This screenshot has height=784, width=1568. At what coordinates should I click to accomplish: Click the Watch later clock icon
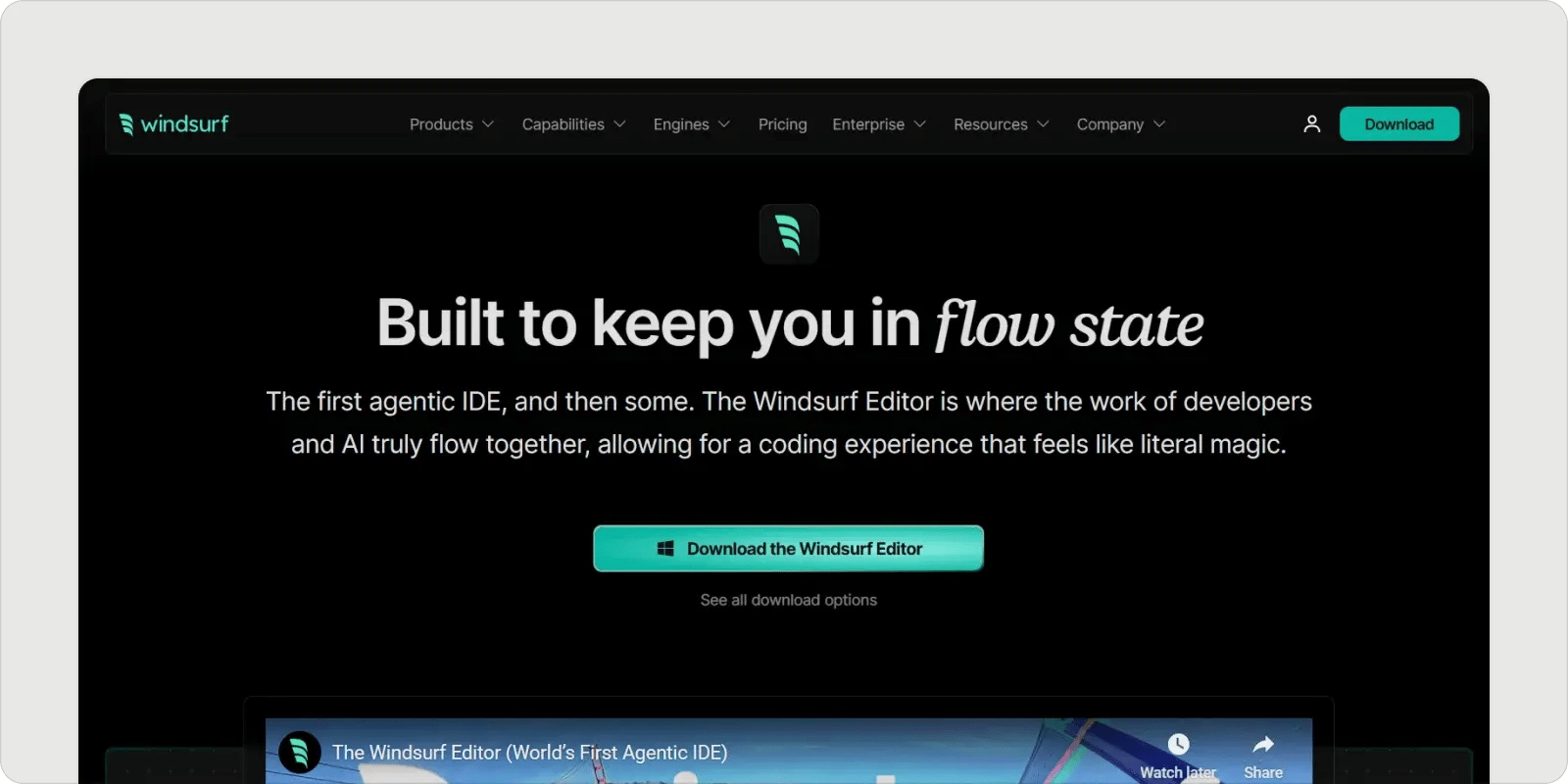(x=1178, y=745)
